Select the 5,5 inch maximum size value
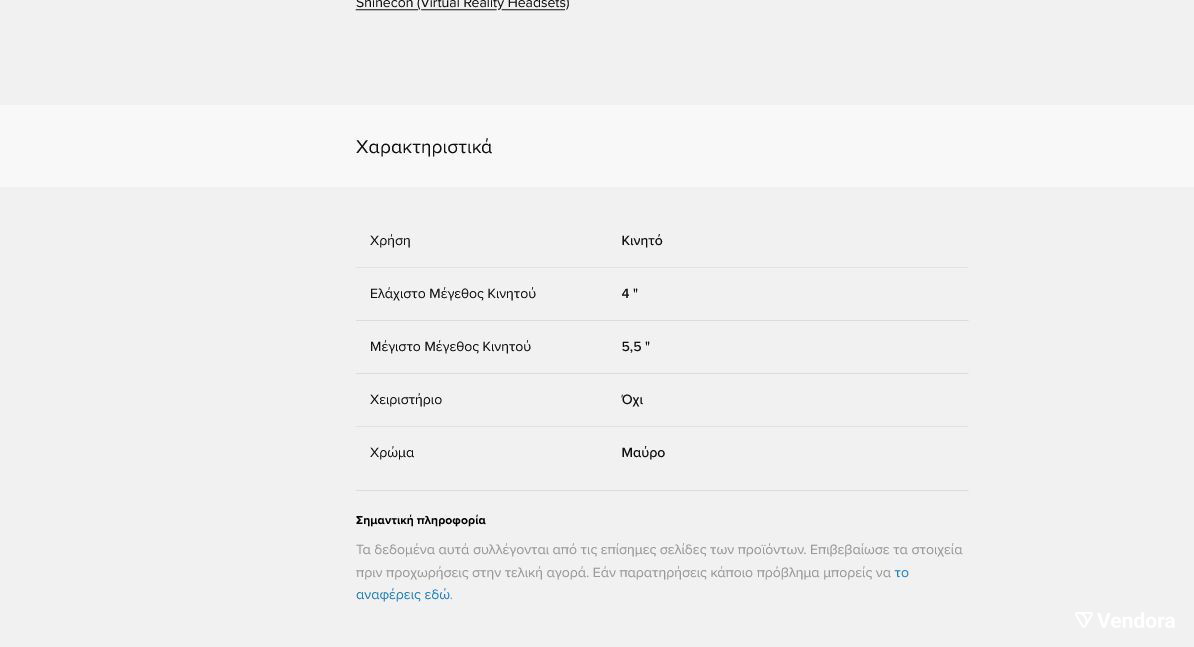The height and width of the screenshot is (647, 1194). click(636, 347)
